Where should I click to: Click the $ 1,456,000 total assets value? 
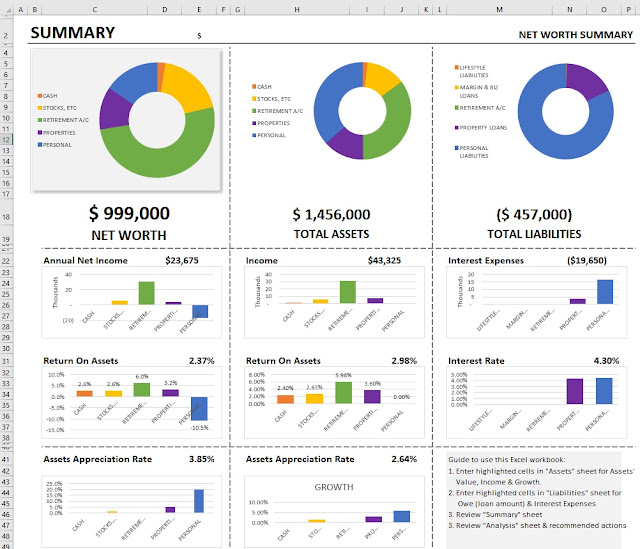(x=331, y=215)
